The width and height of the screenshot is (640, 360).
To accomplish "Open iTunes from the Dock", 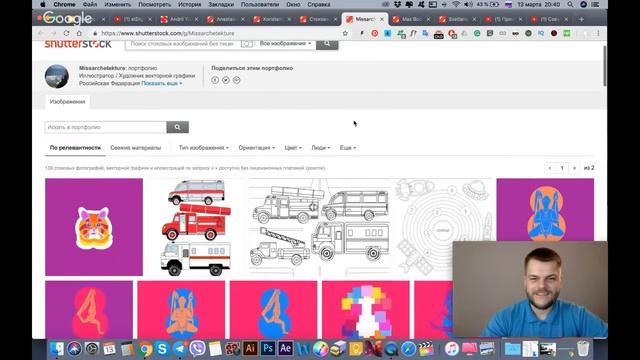I will point(452,349).
